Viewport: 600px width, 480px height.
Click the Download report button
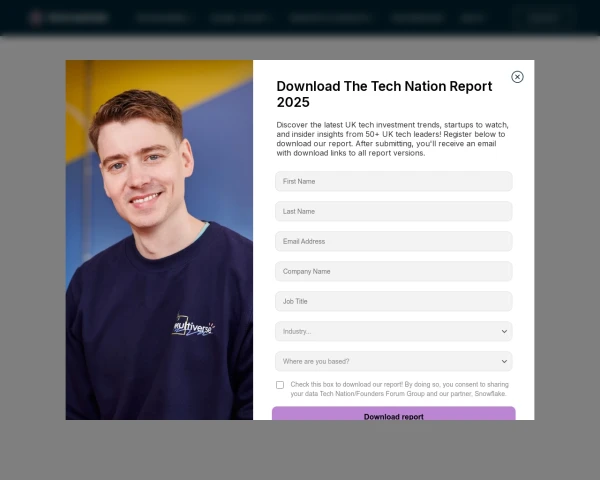[x=393, y=413]
